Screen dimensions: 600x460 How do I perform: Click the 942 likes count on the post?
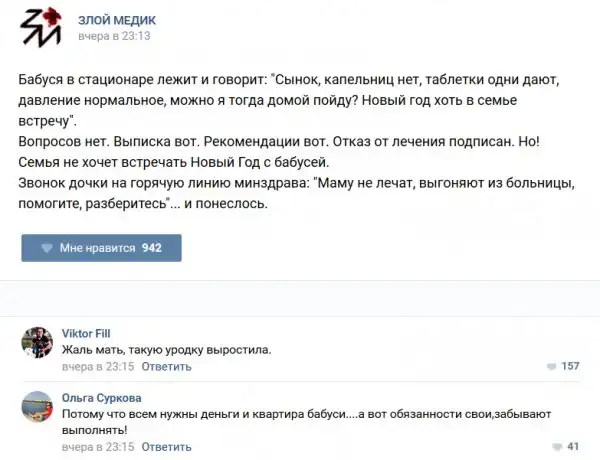pyautogui.click(x=152, y=247)
